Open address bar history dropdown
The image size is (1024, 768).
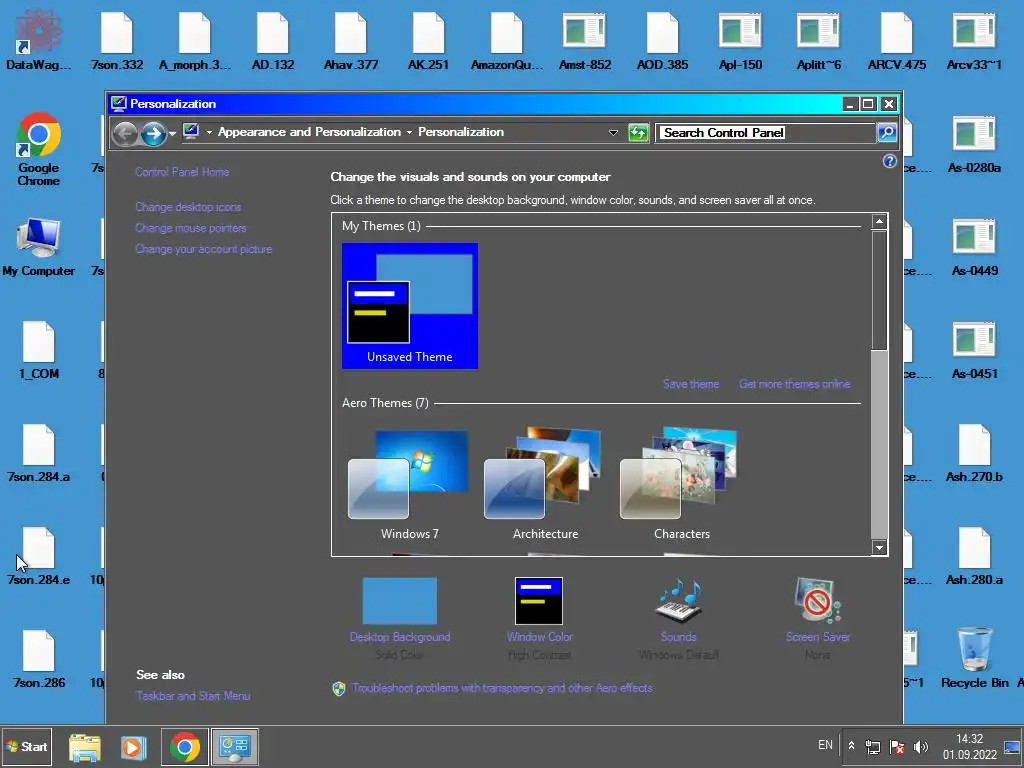613,133
